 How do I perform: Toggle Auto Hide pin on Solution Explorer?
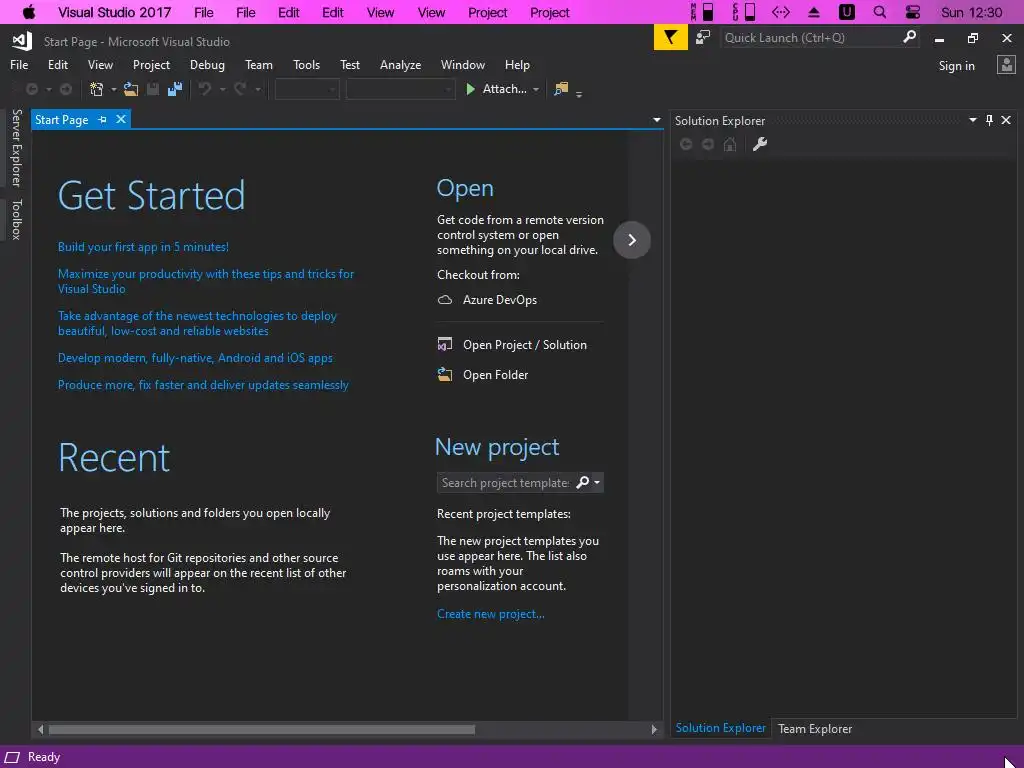point(989,120)
